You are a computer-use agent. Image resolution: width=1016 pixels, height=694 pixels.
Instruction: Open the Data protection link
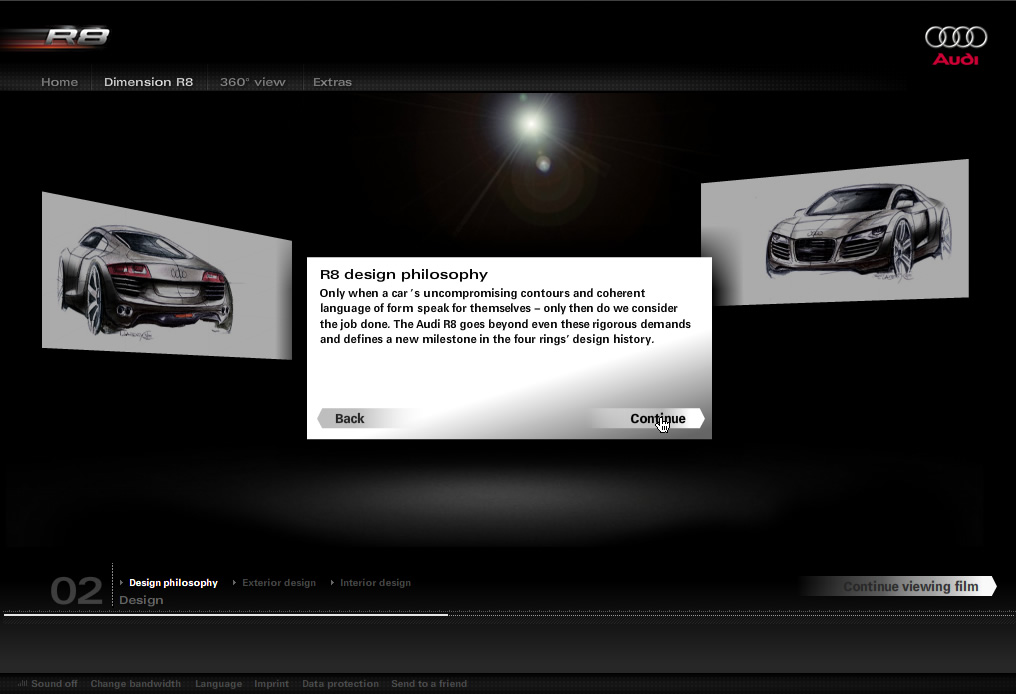[x=340, y=684]
